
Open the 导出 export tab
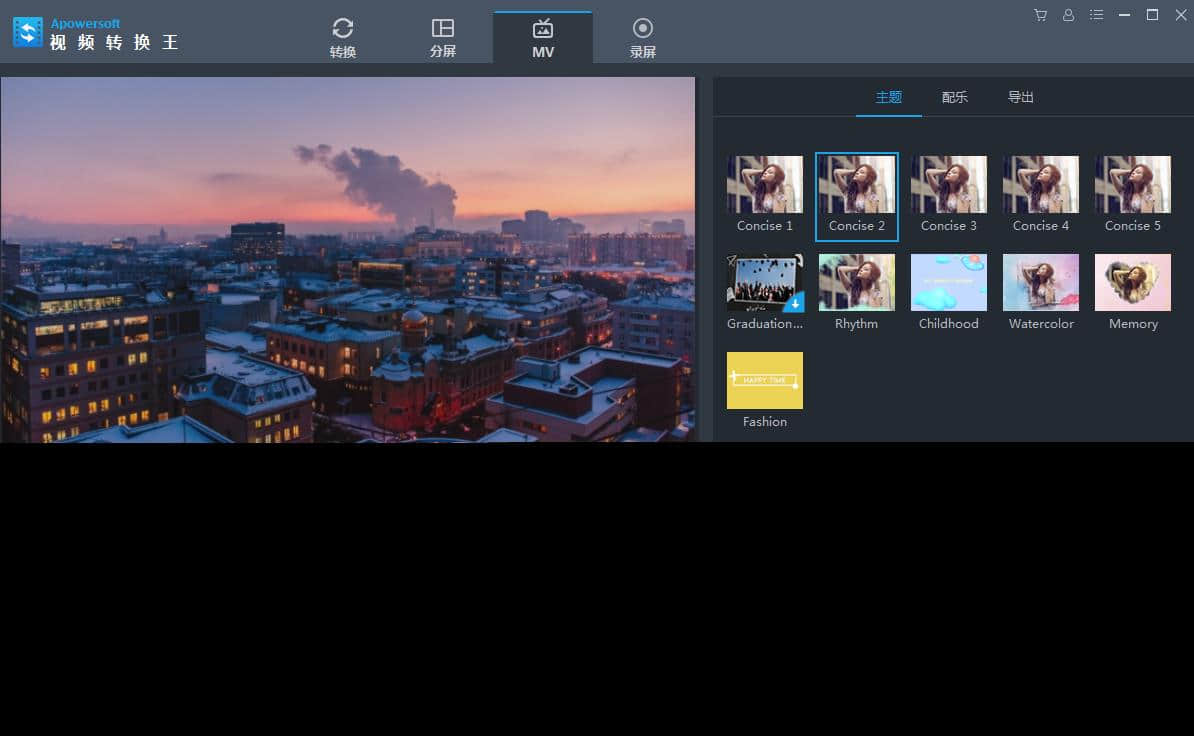click(1021, 97)
